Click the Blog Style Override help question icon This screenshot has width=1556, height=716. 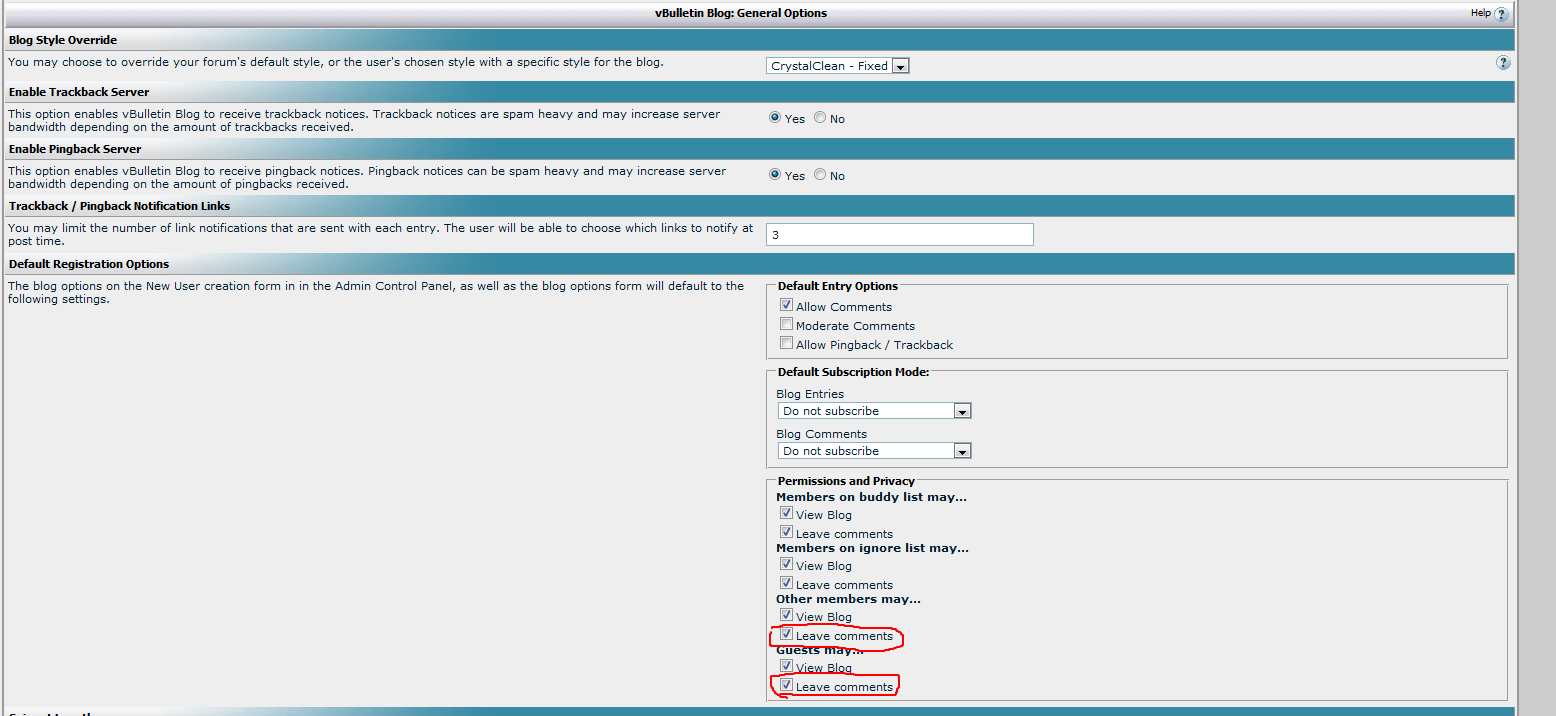click(x=1503, y=62)
